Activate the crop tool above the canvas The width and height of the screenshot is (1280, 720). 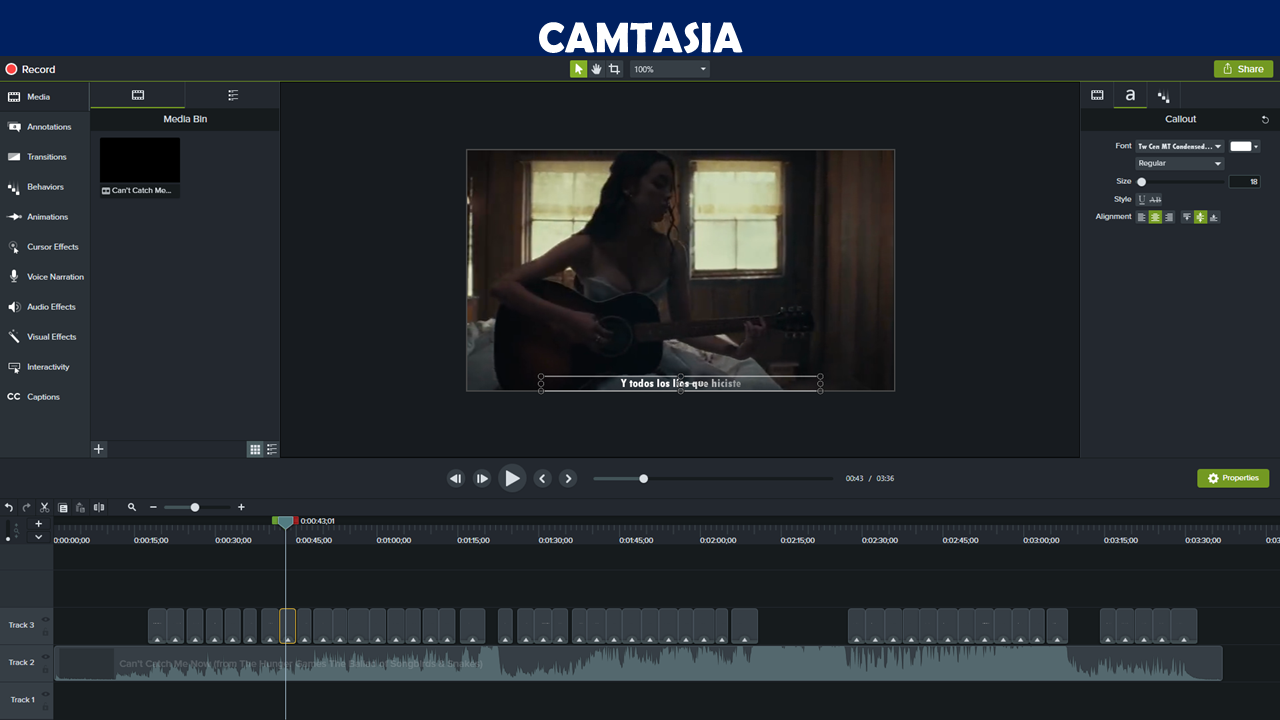614,69
